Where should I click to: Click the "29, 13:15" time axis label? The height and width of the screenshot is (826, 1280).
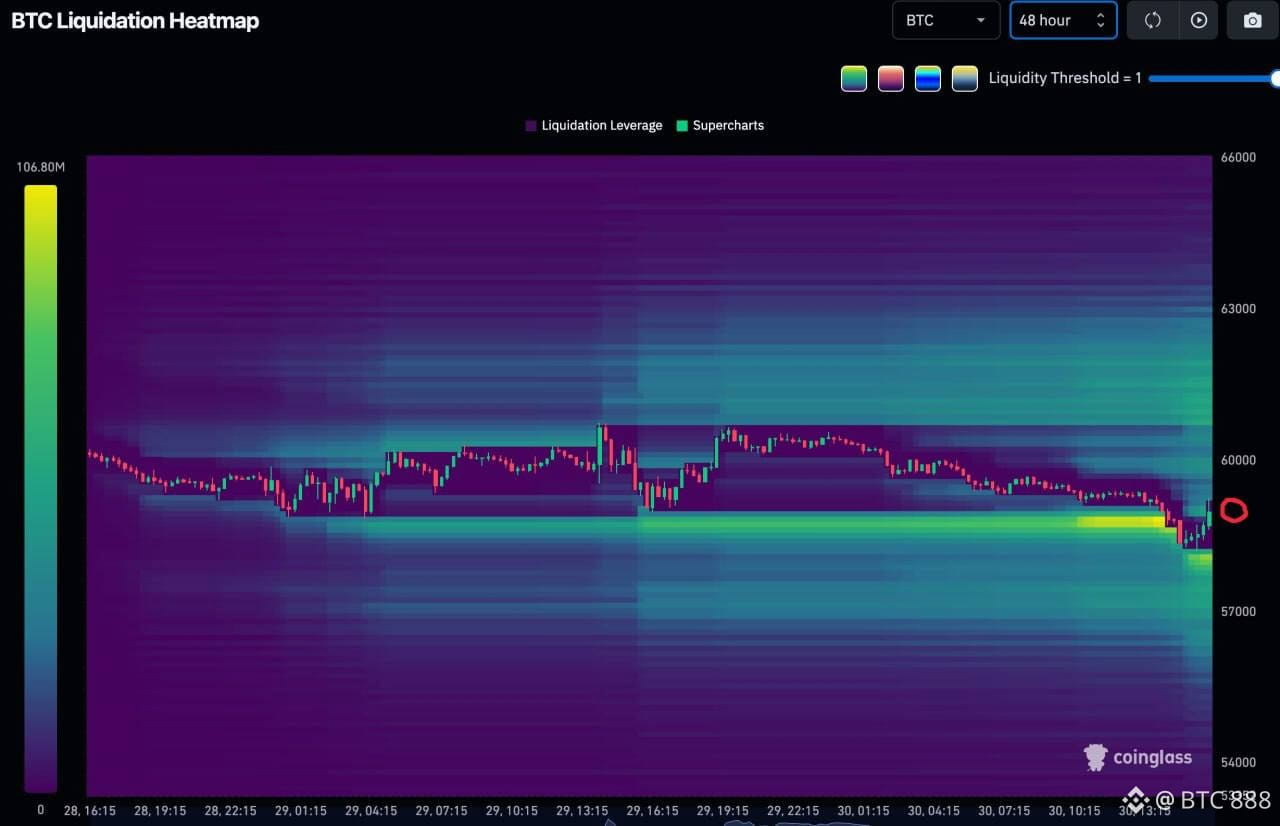[582, 811]
